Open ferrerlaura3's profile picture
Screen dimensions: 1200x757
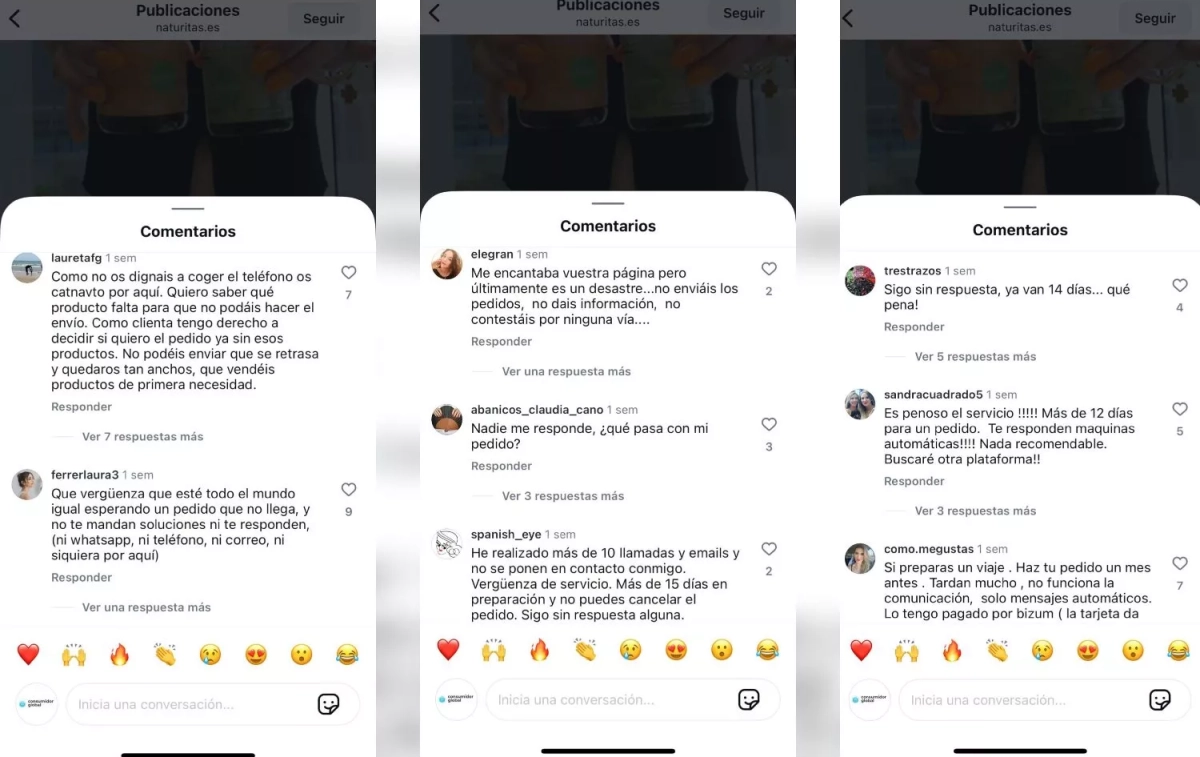click(x=27, y=484)
